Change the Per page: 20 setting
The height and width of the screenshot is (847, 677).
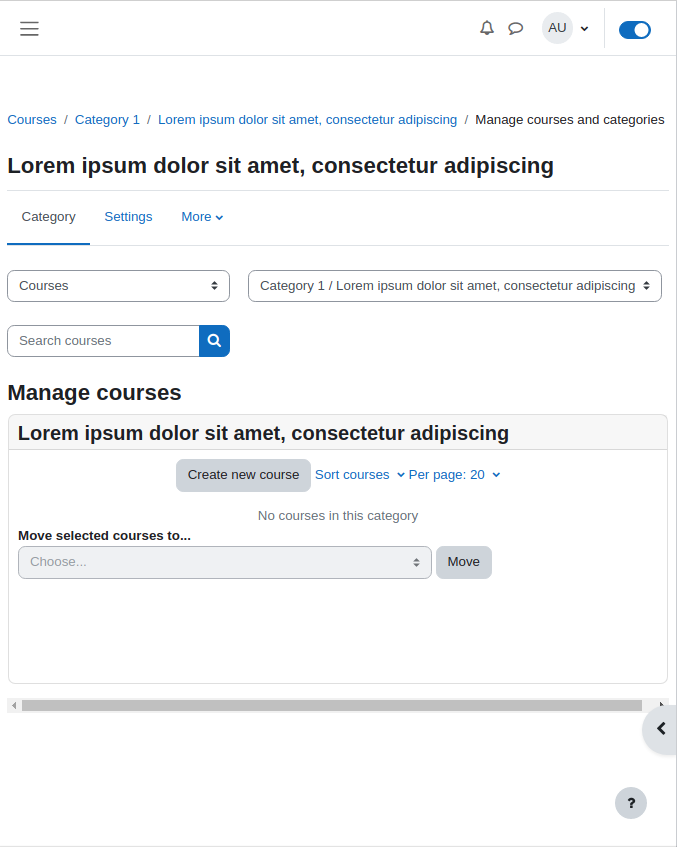(x=454, y=475)
